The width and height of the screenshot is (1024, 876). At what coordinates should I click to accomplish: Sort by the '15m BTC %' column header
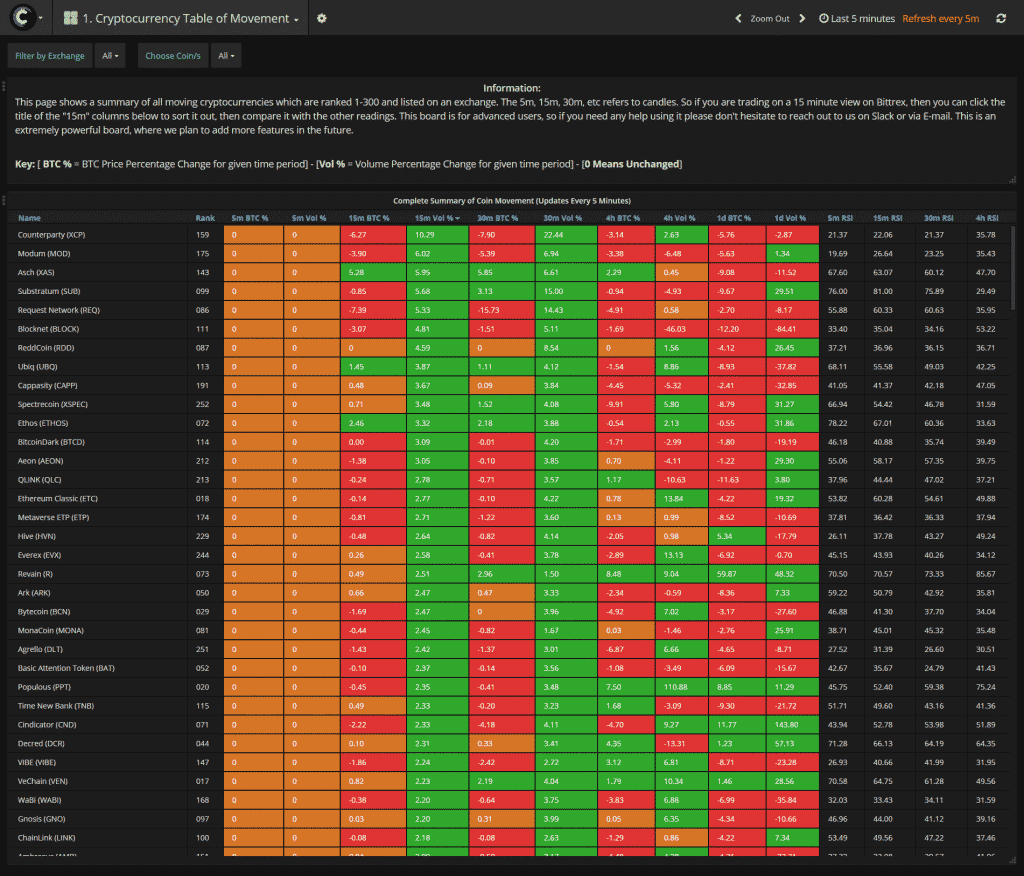pyautogui.click(x=369, y=218)
